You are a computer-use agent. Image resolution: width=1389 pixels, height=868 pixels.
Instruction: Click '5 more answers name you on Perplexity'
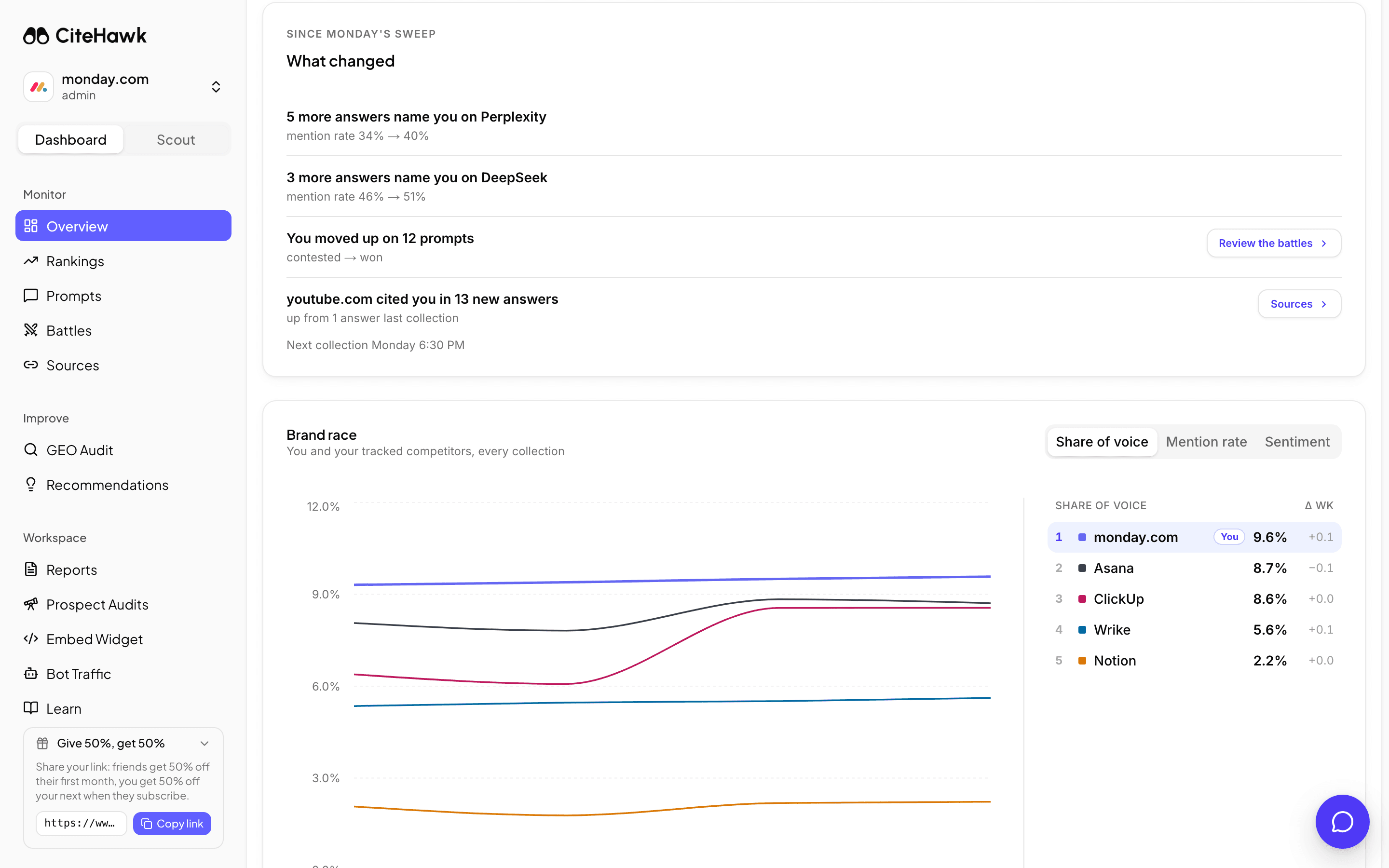[416, 117]
